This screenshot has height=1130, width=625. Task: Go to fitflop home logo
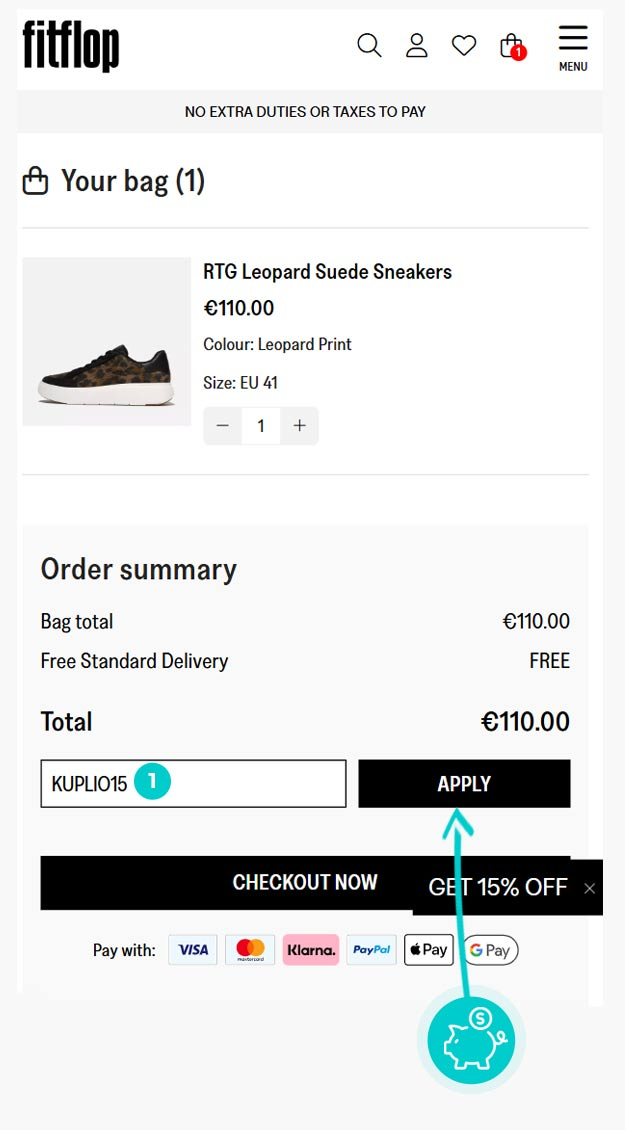(x=71, y=46)
